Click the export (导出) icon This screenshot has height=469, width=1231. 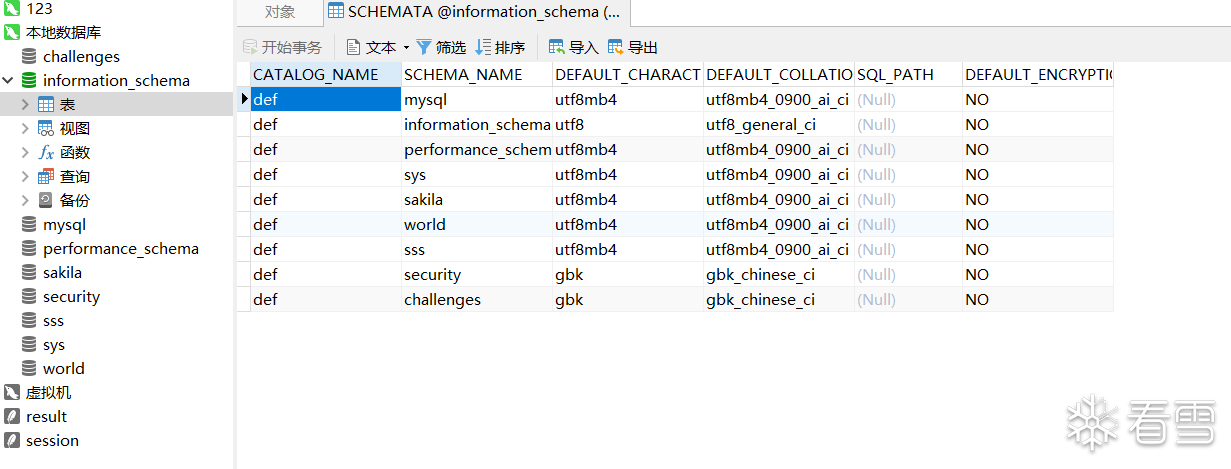click(616, 47)
